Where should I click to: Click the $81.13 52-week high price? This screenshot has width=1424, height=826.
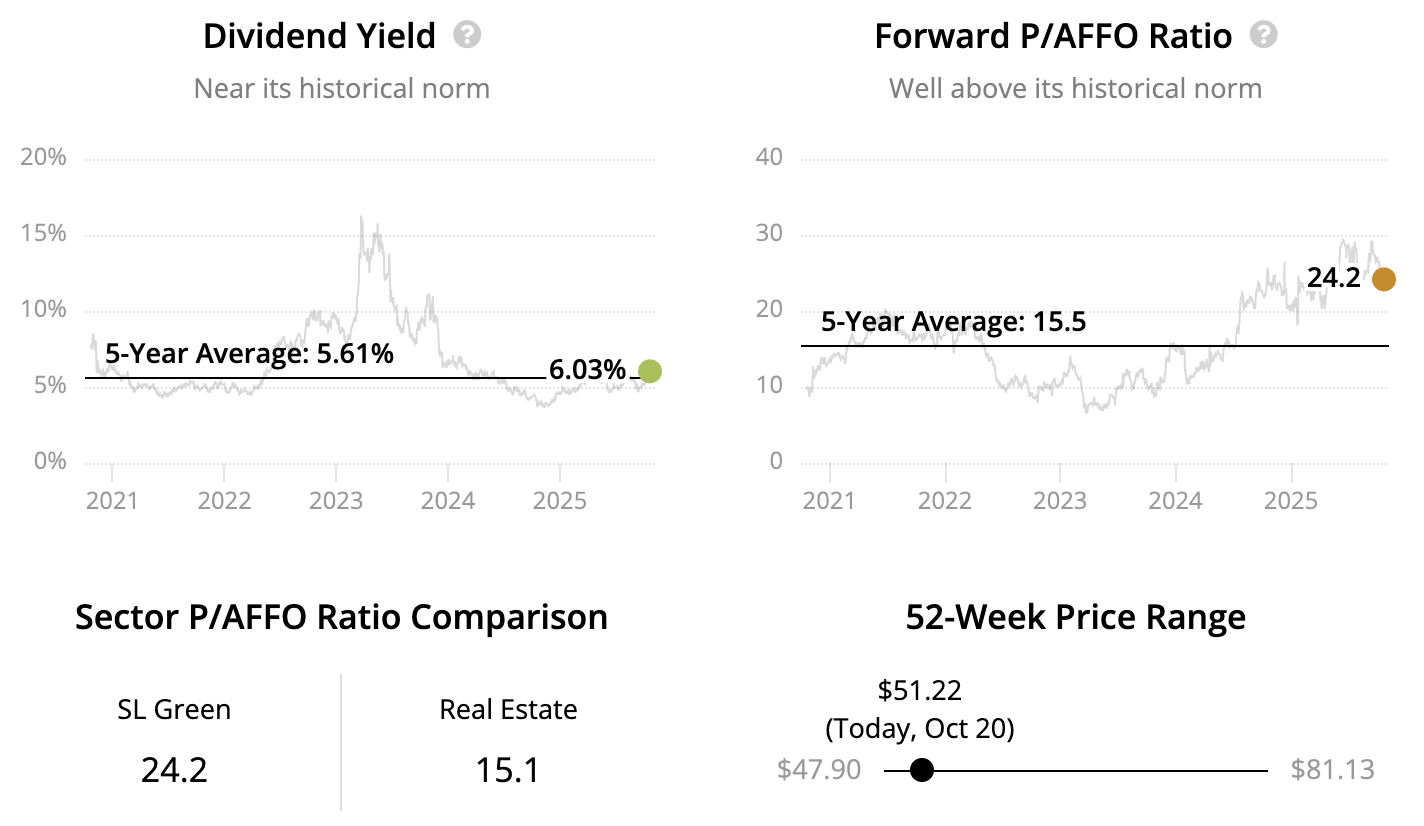[x=1332, y=770]
